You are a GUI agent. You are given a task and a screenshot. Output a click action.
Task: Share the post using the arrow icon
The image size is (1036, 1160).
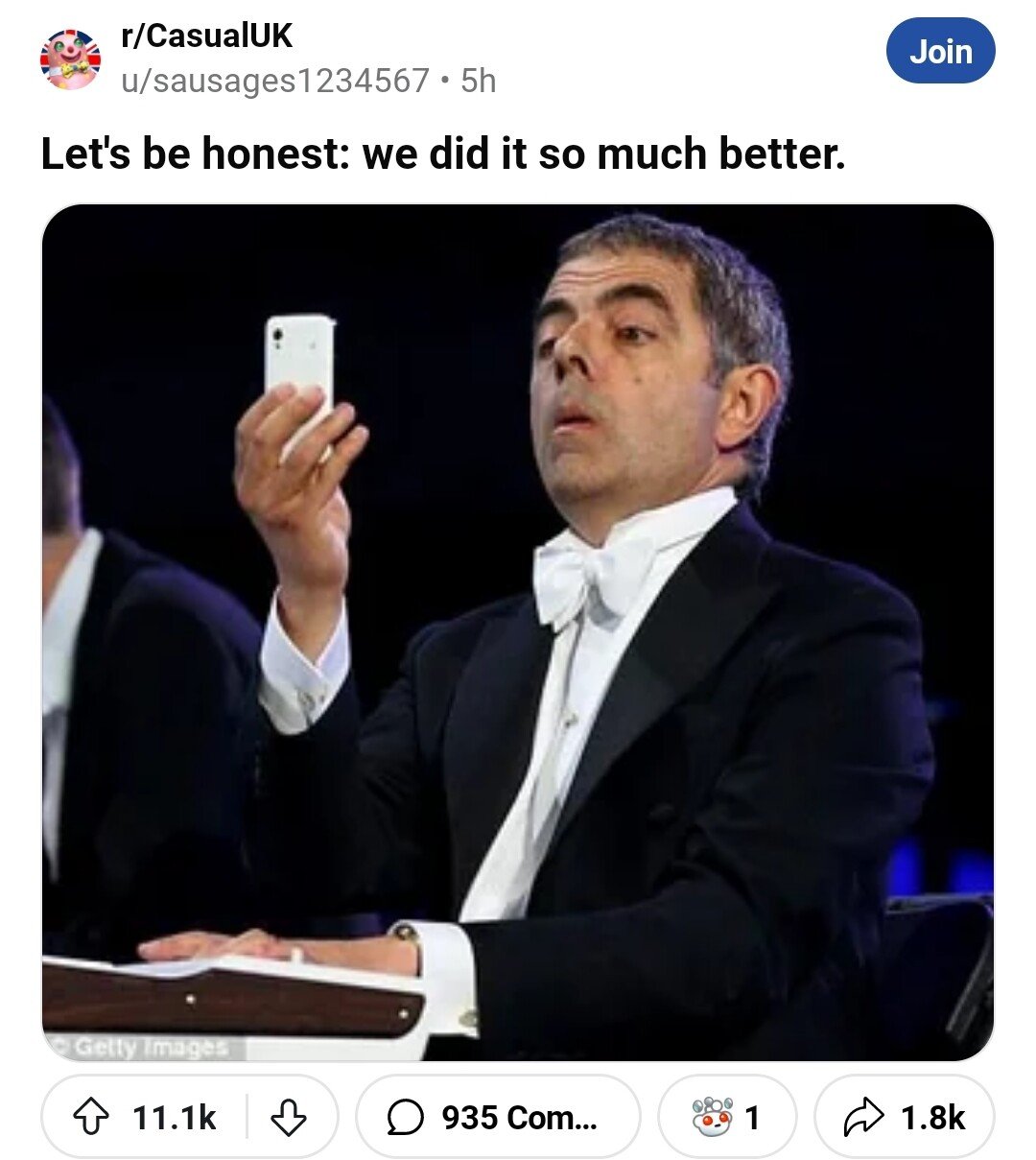click(862, 1117)
